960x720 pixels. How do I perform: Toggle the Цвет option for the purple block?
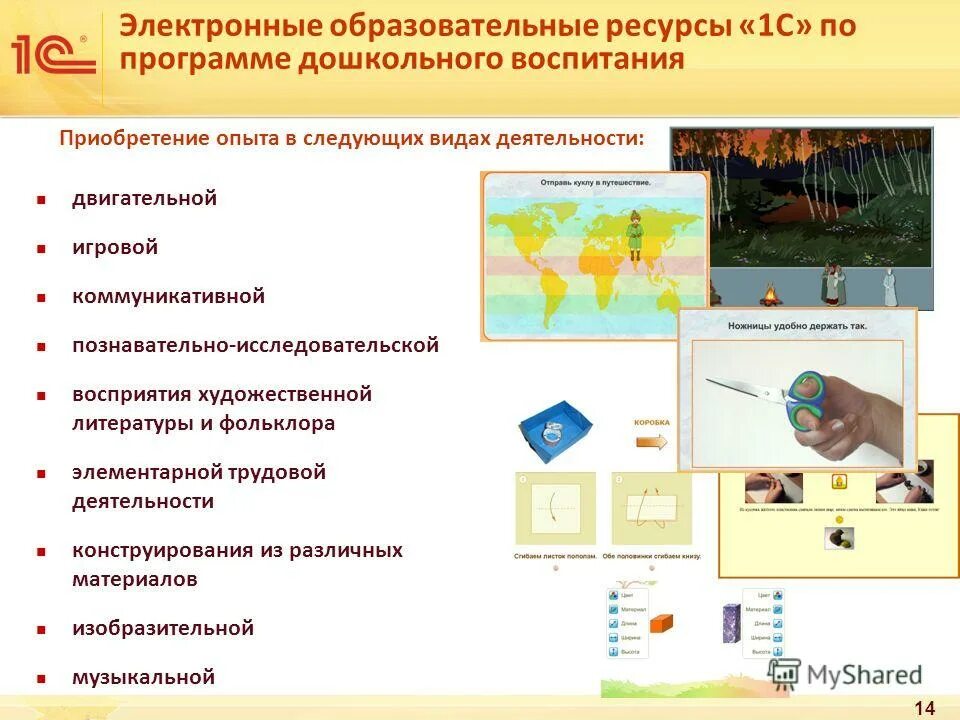[777, 594]
